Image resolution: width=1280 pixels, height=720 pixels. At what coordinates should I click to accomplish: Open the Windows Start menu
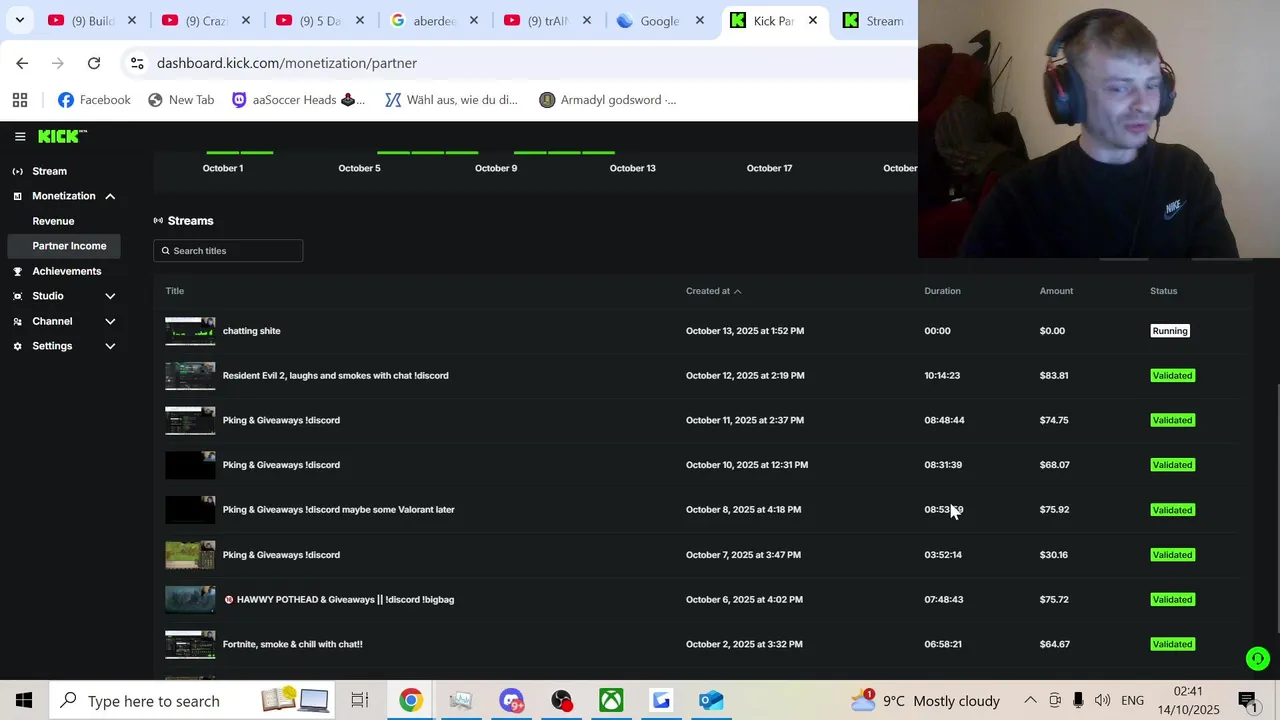click(23, 701)
